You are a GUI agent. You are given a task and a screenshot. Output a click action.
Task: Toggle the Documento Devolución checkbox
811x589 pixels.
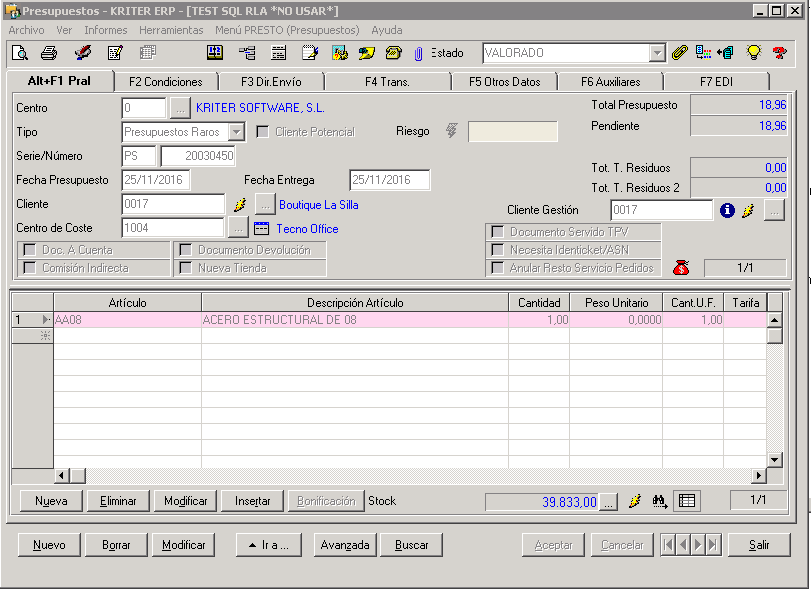click(x=185, y=250)
